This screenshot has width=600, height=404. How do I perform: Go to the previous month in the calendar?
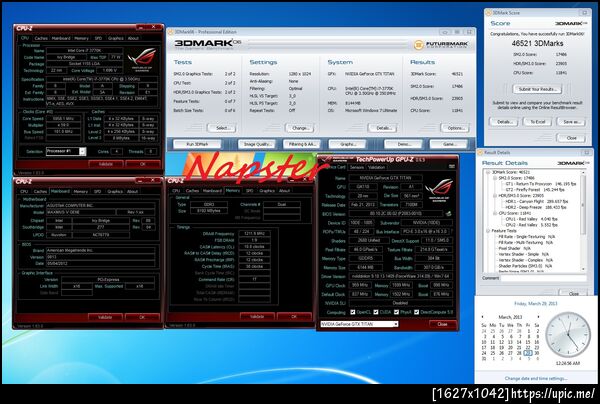483,317
